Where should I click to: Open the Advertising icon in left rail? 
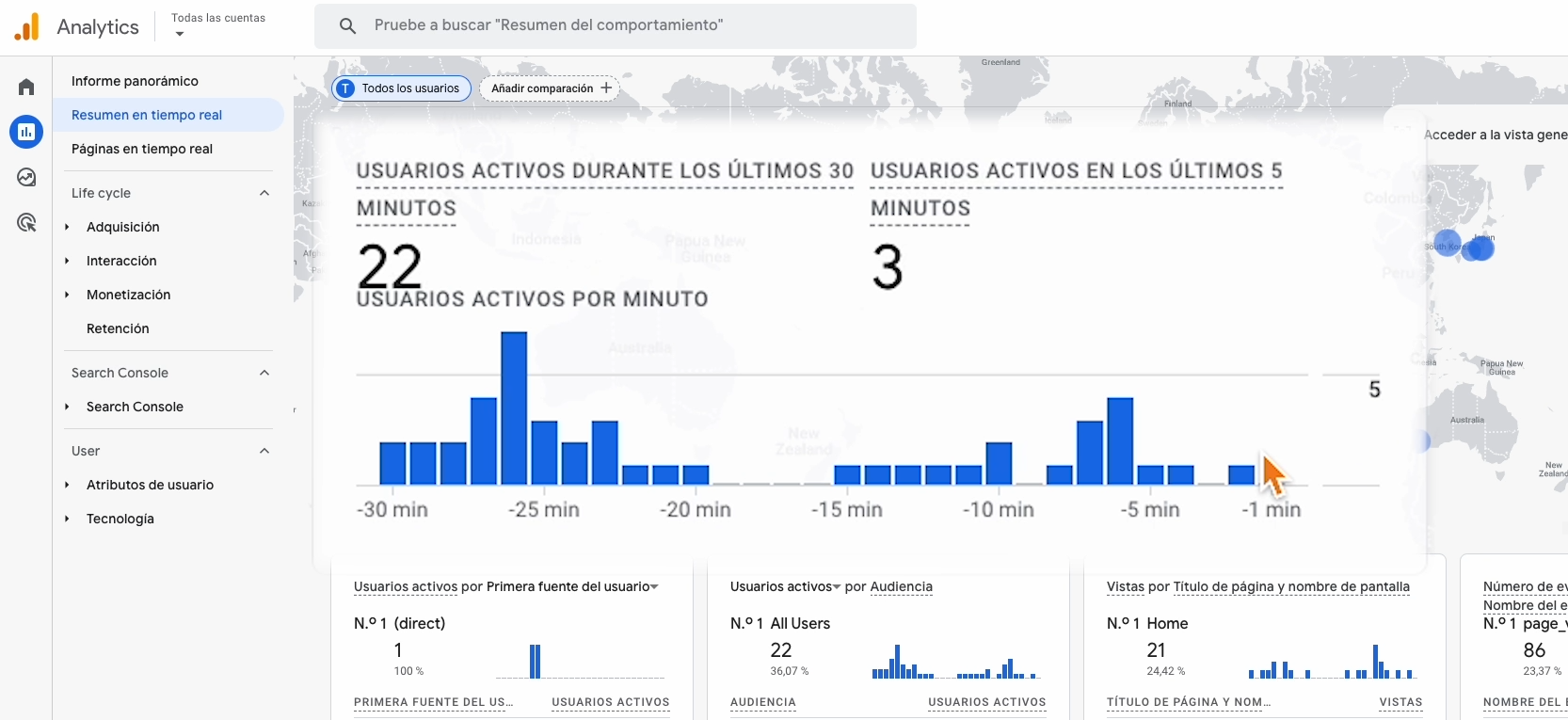26,223
